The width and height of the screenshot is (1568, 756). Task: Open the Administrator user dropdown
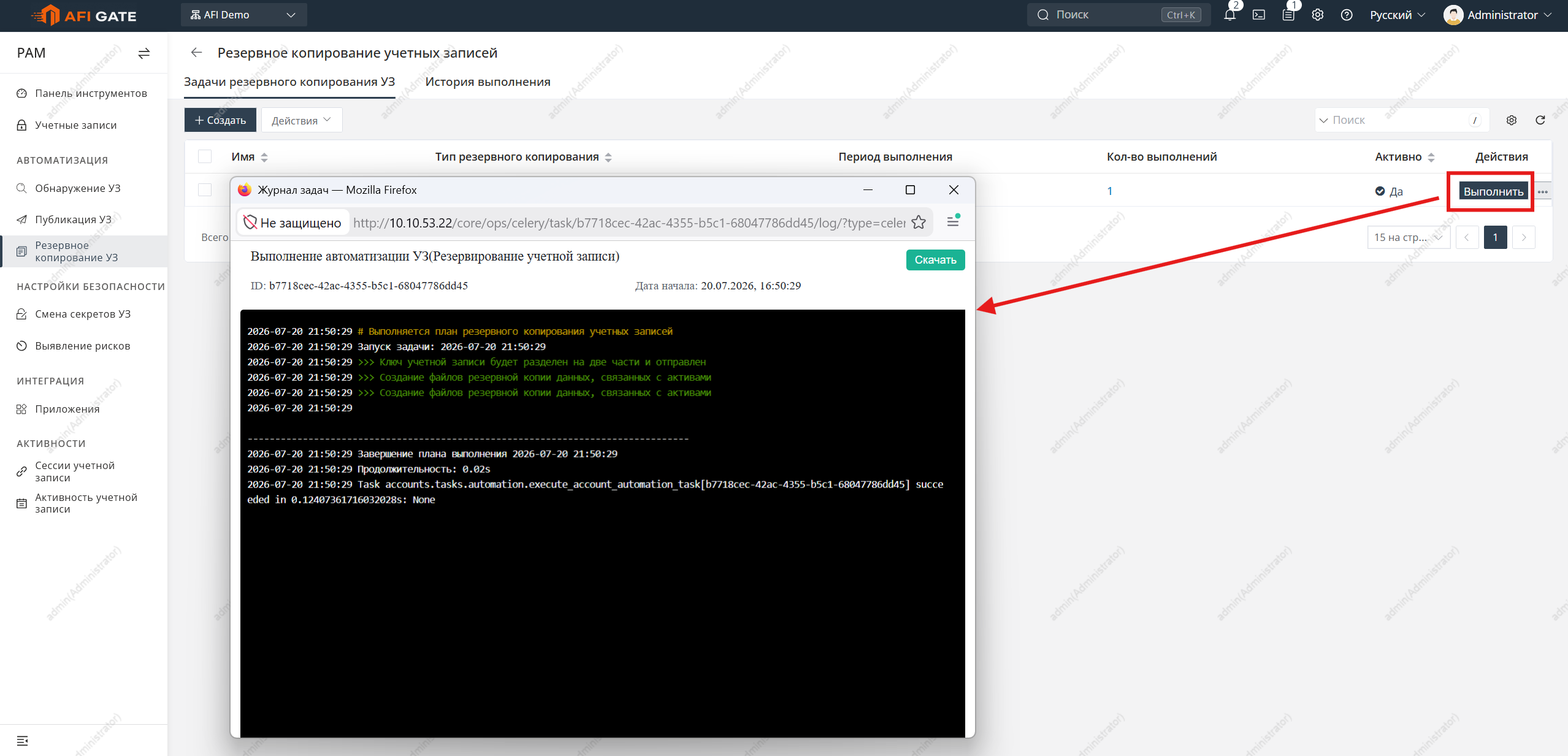[1509, 15]
